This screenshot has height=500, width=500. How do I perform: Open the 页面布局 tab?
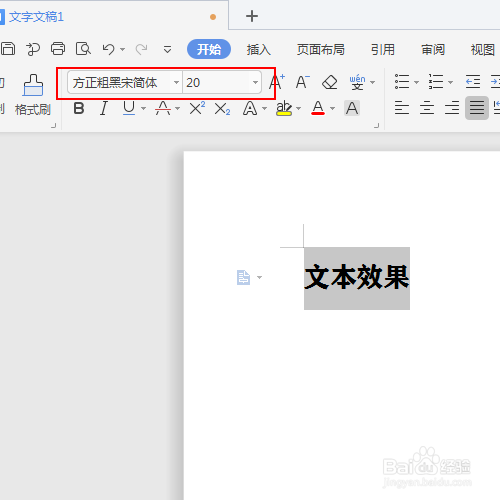[321, 50]
